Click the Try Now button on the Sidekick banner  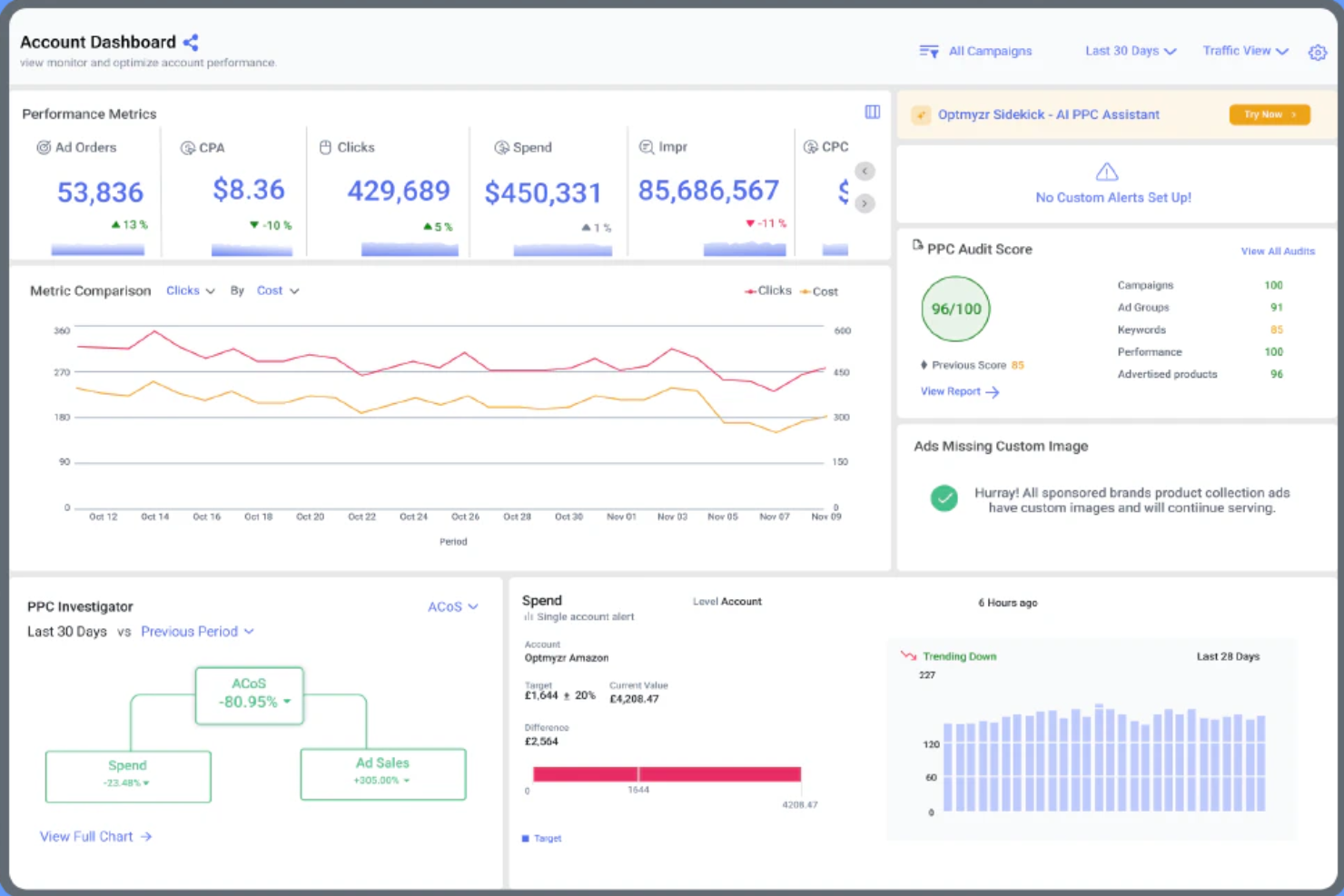(1269, 114)
